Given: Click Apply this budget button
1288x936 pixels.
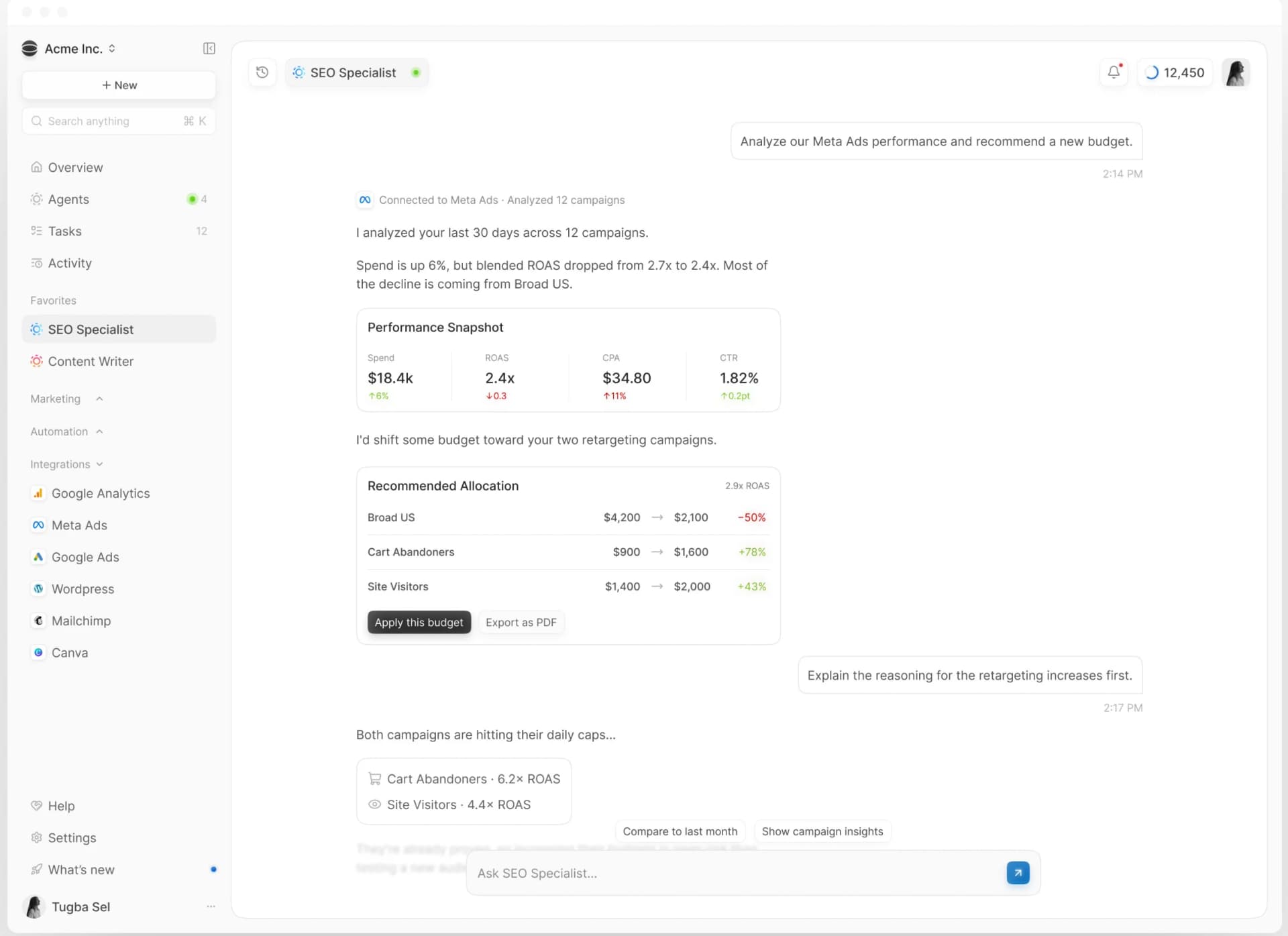Looking at the screenshot, I should click(x=419, y=622).
